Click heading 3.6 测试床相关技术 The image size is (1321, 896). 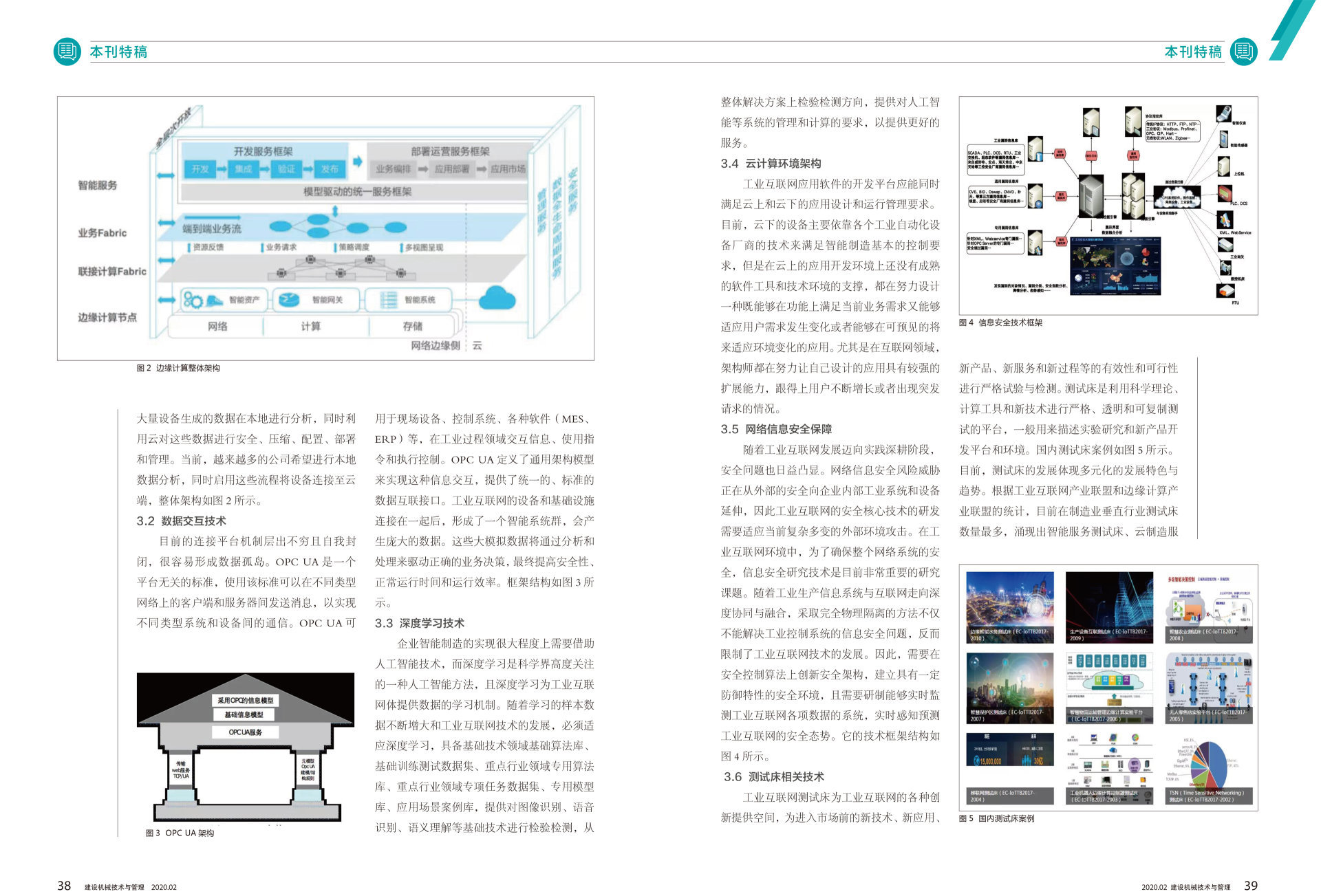774,776
